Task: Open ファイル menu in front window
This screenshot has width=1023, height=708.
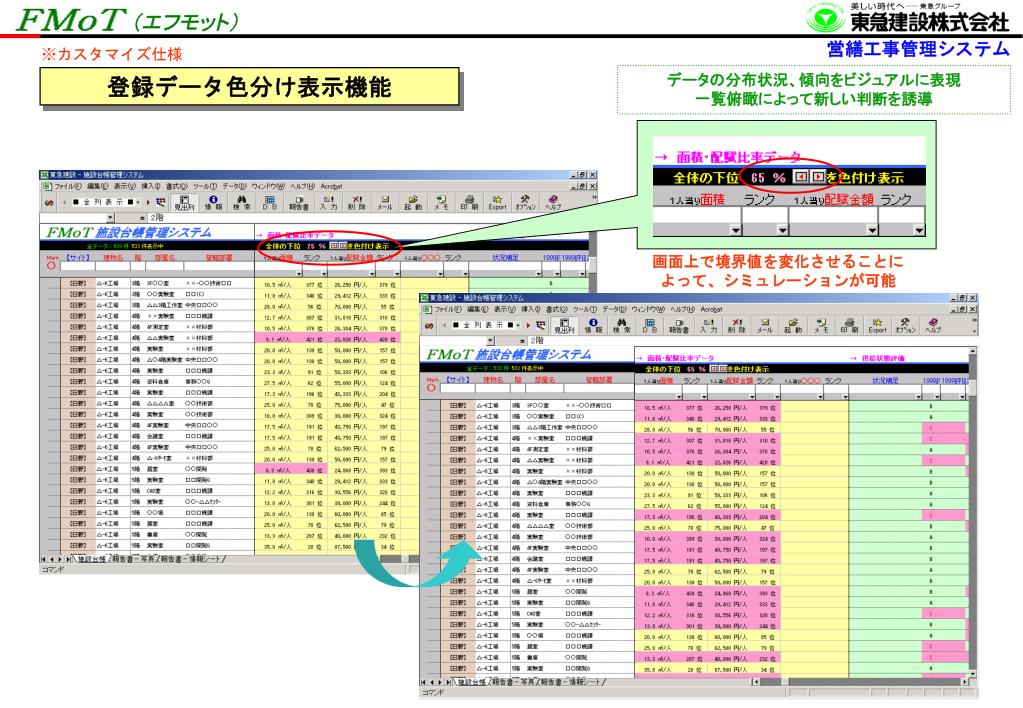Action: 448,309
